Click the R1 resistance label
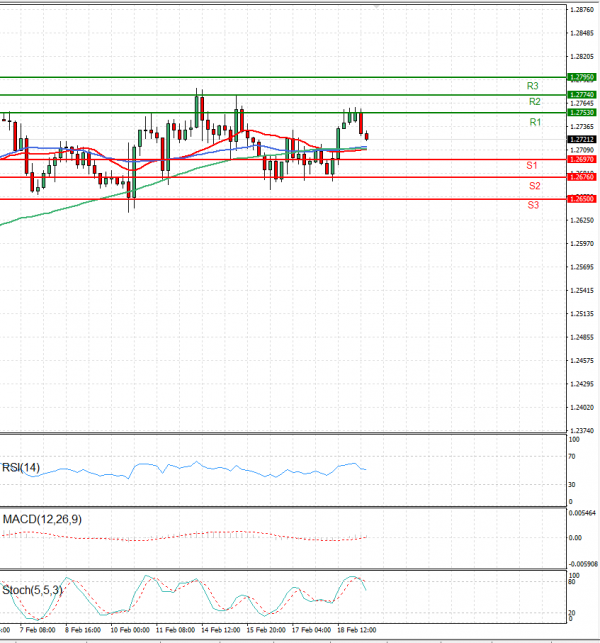The width and height of the screenshot is (600, 643). [x=535, y=122]
